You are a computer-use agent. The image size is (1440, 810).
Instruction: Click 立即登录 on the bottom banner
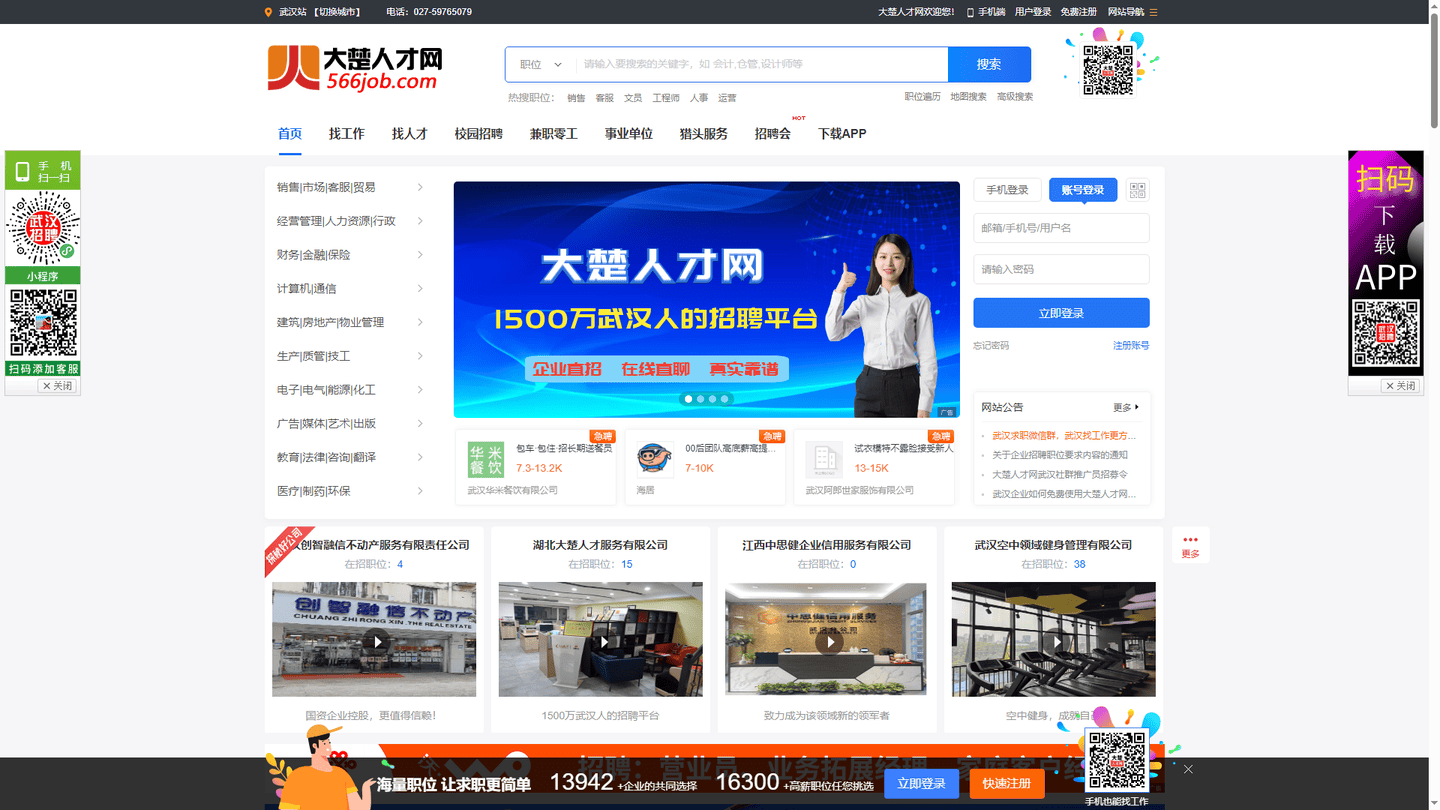[921, 784]
